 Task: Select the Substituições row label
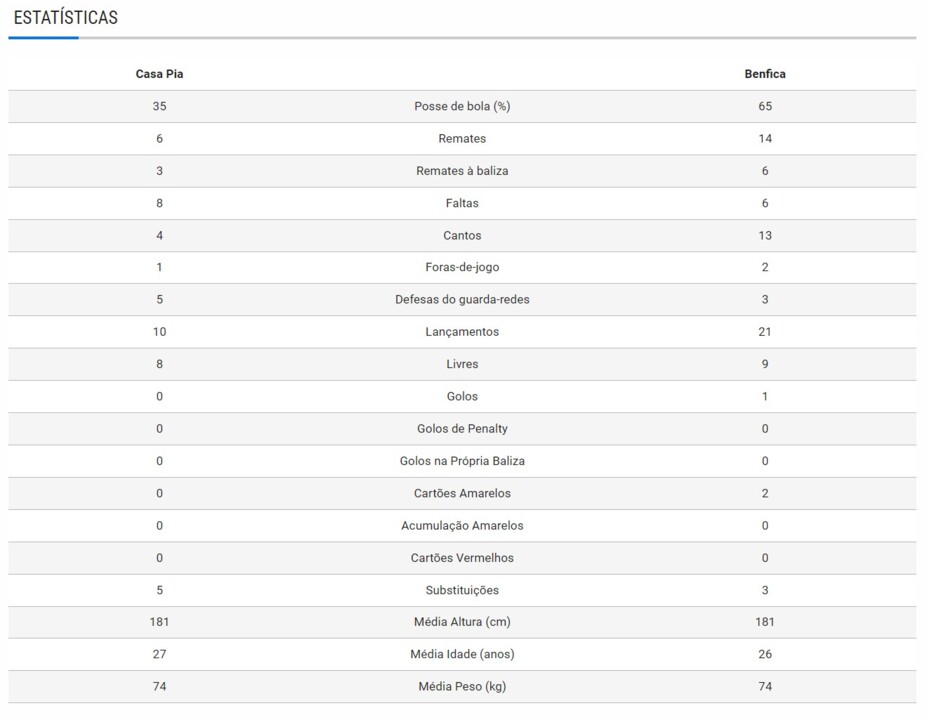coord(462,590)
